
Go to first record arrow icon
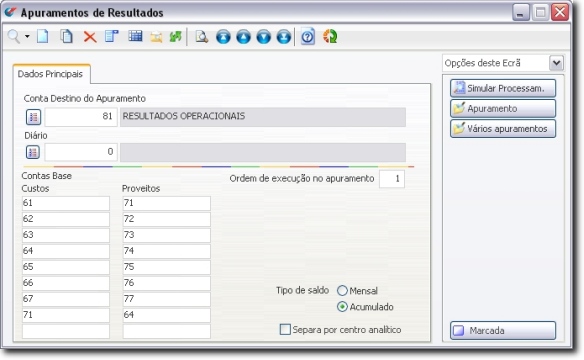tap(223, 37)
